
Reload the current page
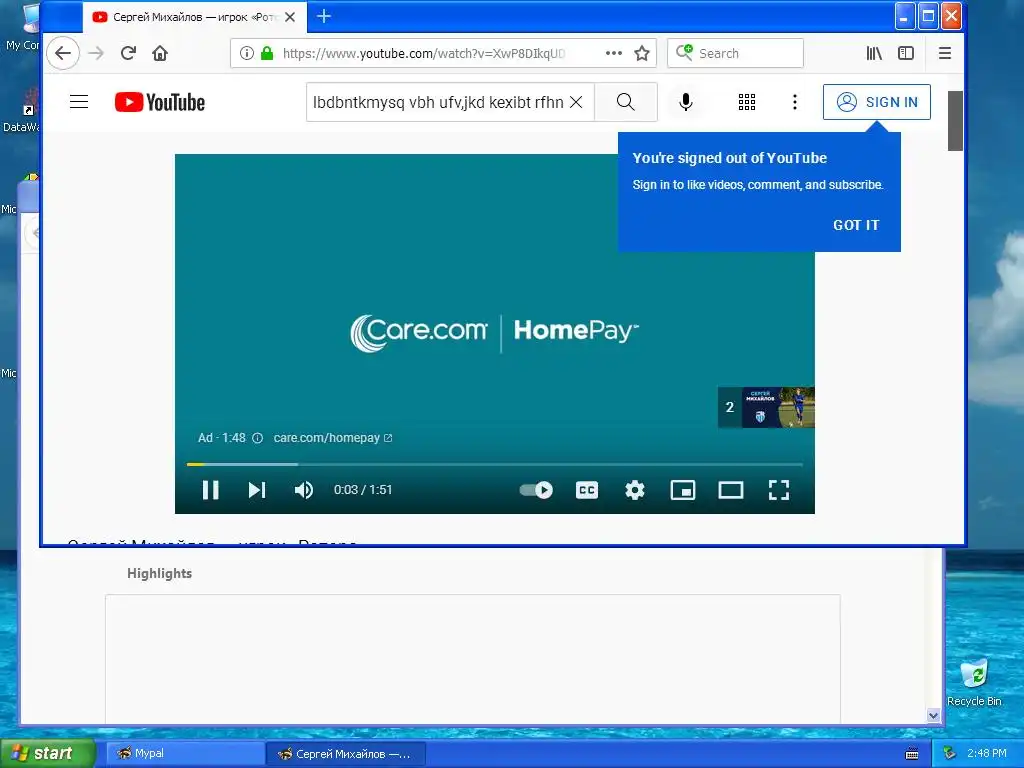click(128, 54)
